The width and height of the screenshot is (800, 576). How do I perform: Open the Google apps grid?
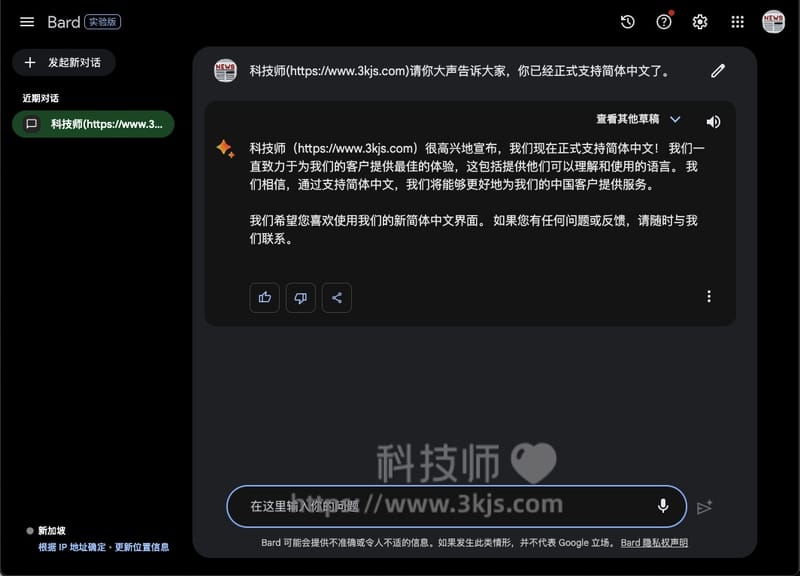(737, 22)
